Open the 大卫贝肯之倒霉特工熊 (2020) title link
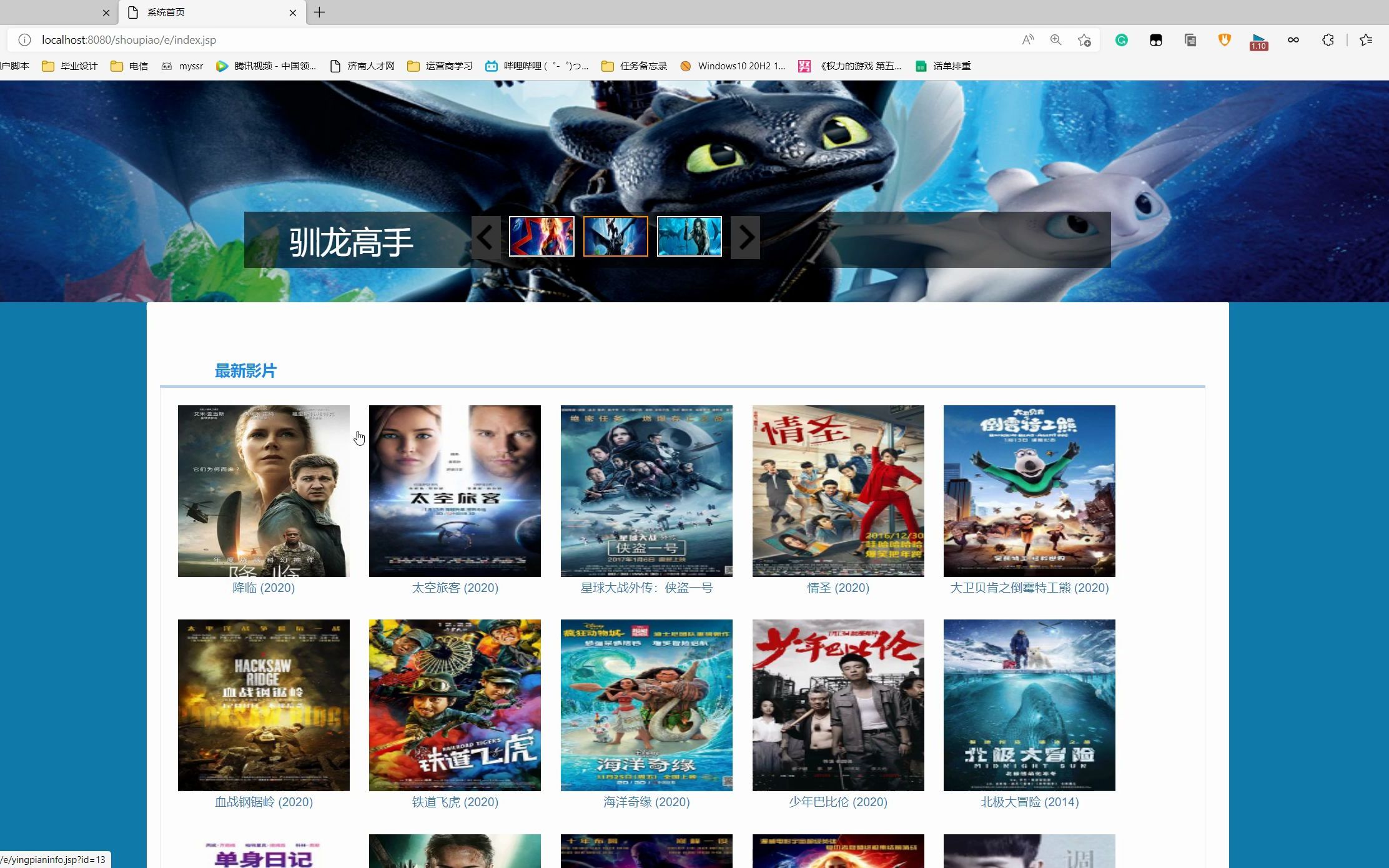This screenshot has height=868, width=1389. [x=1029, y=588]
